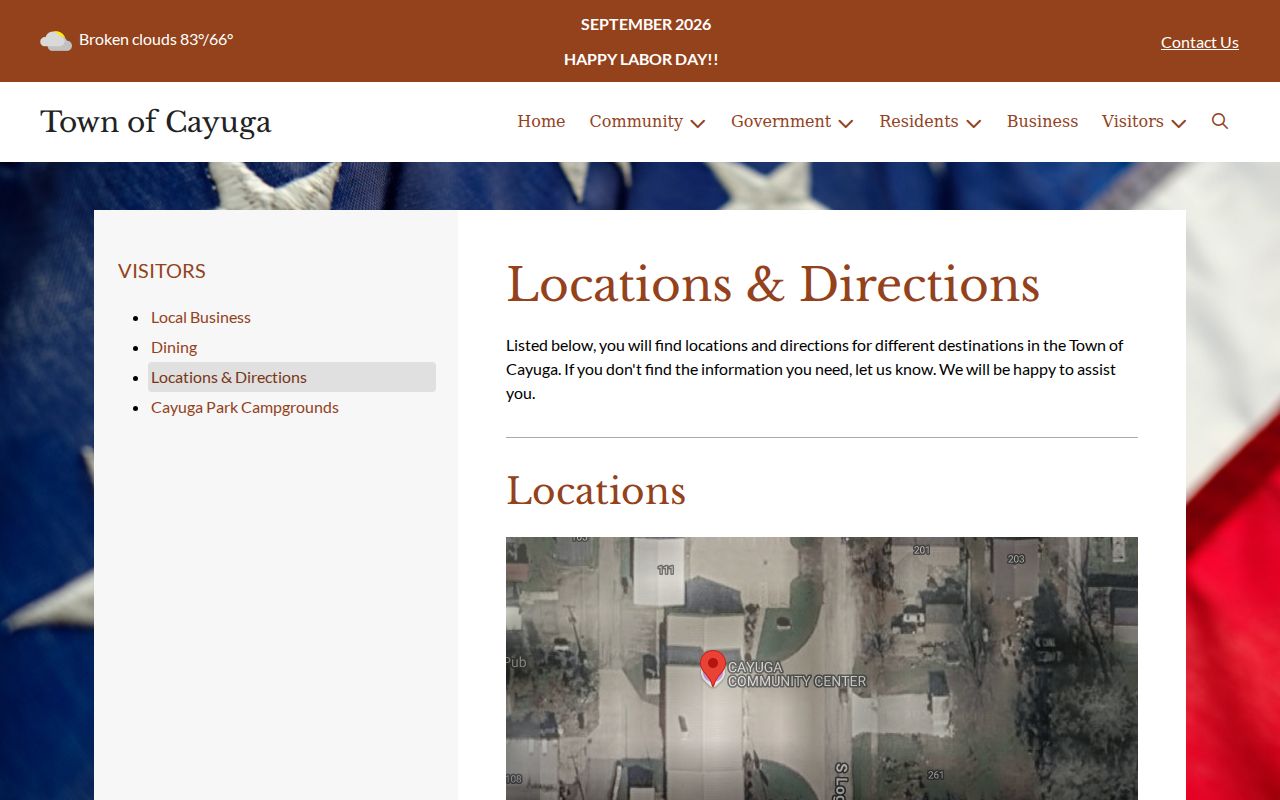
Task: Click the Broken clouds 83°/66° weather text
Action: pyautogui.click(x=156, y=40)
